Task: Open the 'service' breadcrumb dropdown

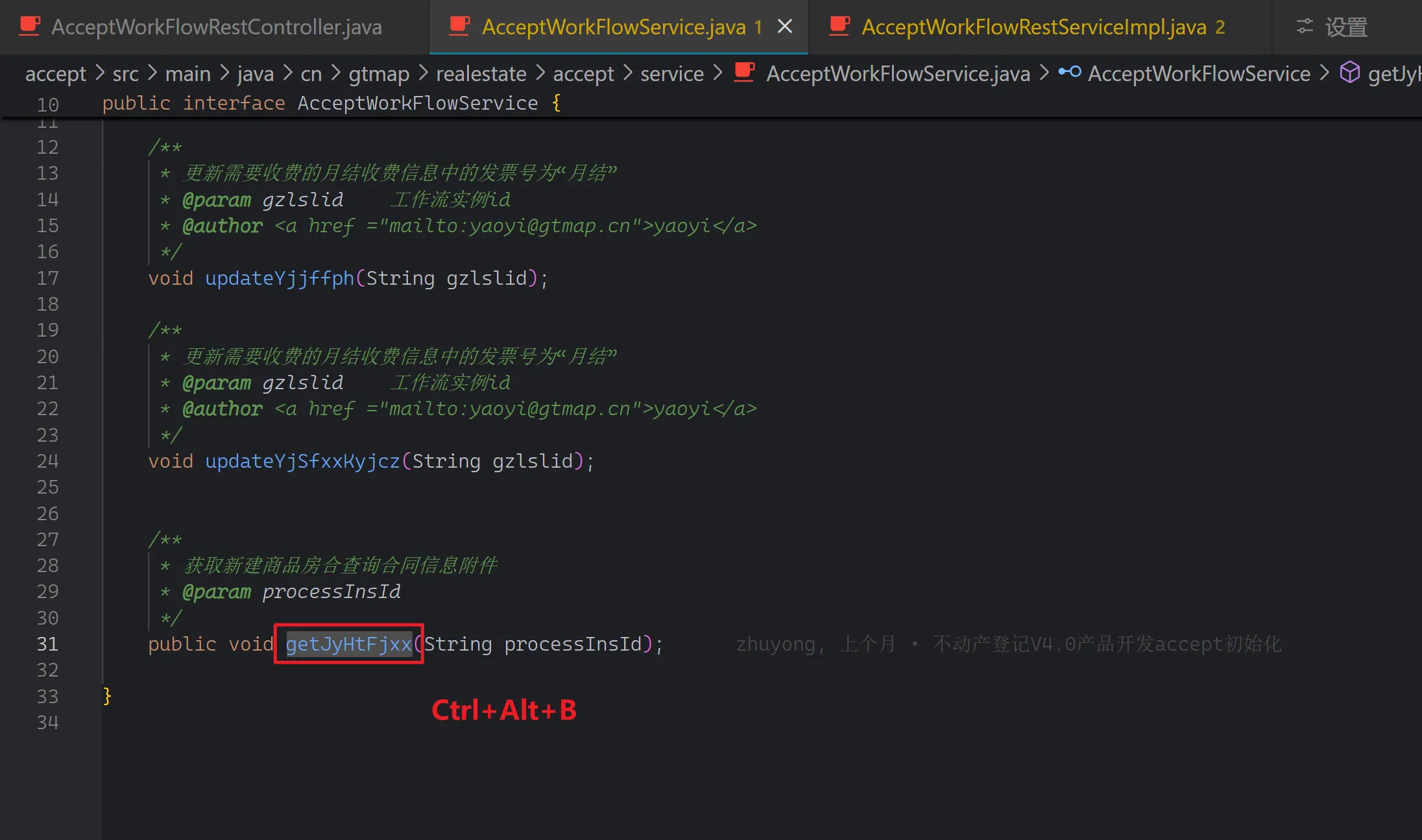Action: pyautogui.click(x=671, y=74)
